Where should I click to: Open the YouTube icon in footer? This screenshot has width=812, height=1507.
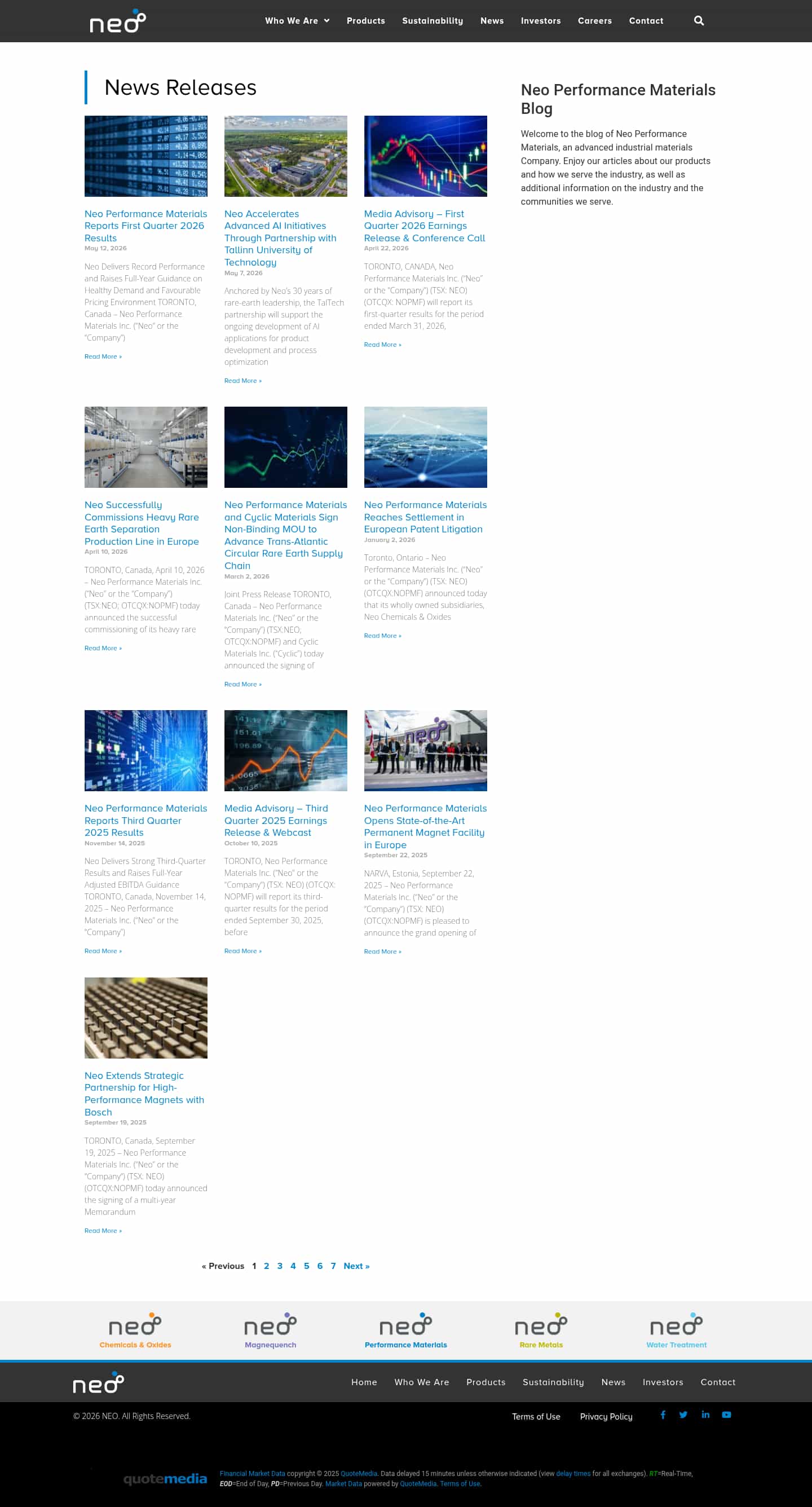pyautogui.click(x=726, y=1415)
